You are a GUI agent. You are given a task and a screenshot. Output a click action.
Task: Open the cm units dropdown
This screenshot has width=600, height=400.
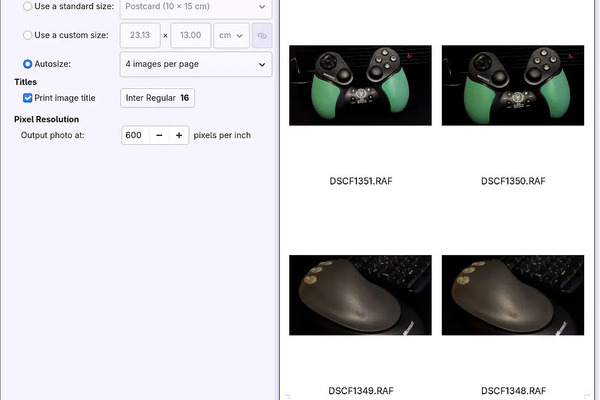(232, 36)
